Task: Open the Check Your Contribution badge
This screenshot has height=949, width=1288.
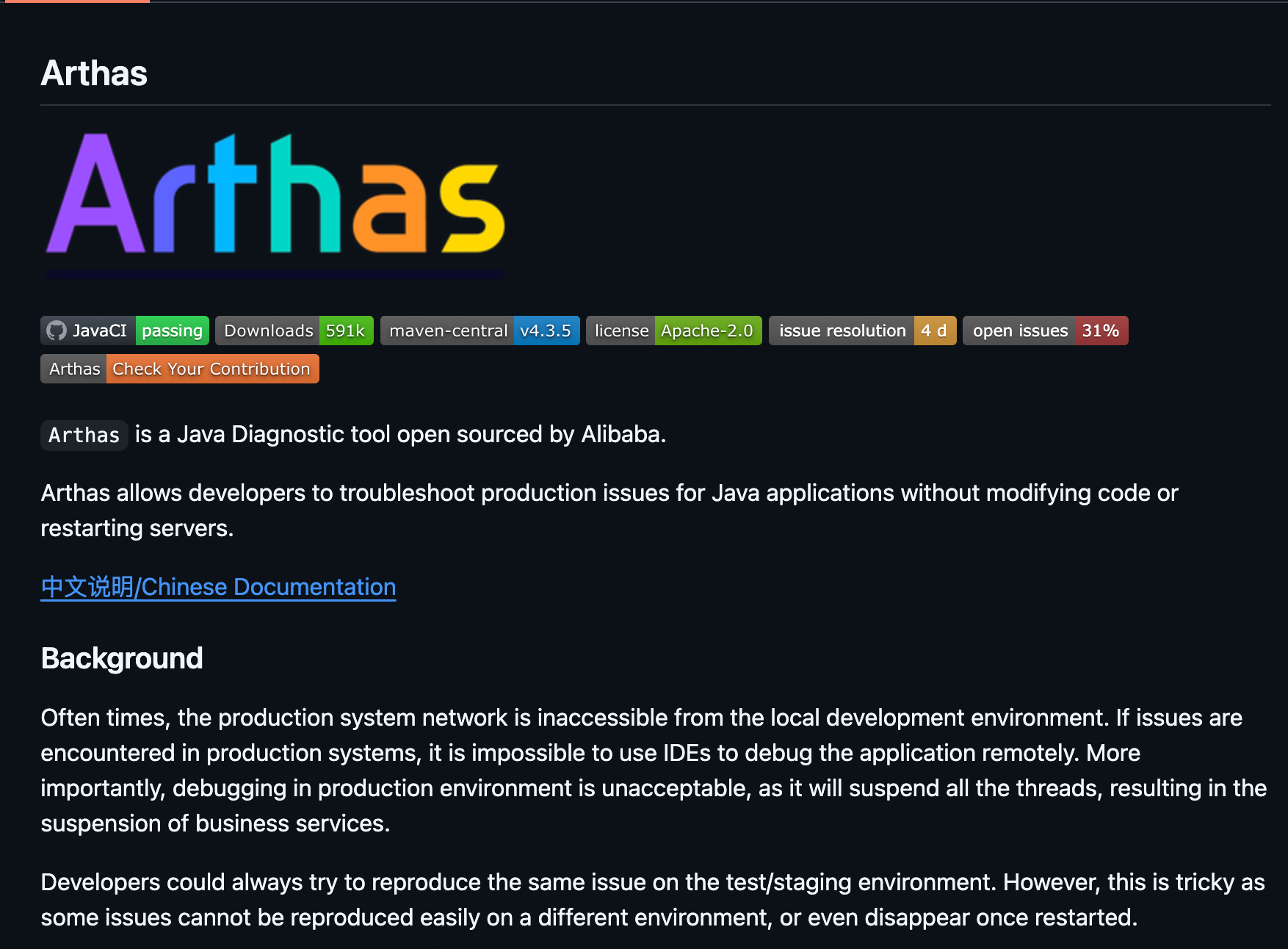Action: tap(180, 369)
